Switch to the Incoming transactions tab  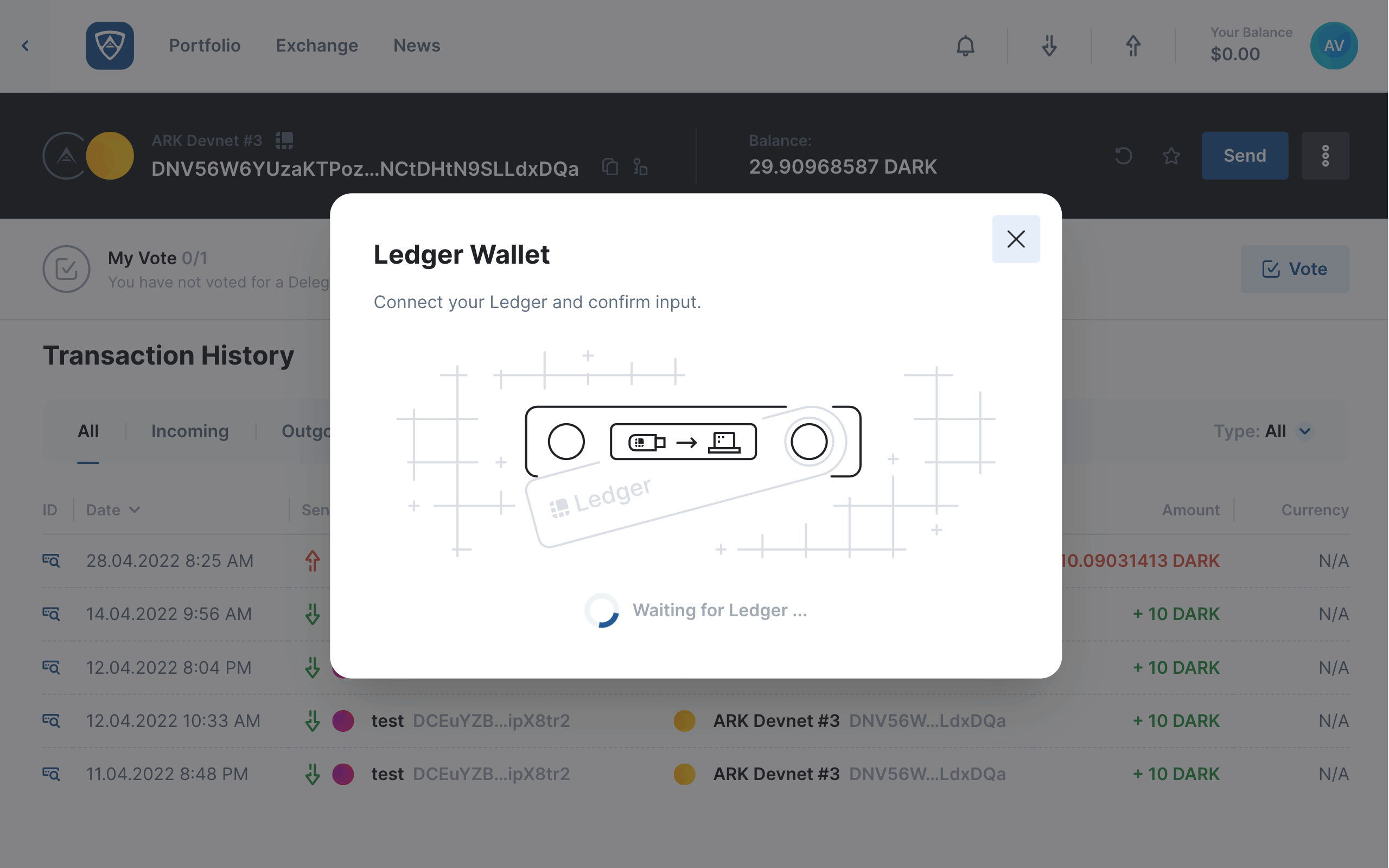click(x=189, y=431)
